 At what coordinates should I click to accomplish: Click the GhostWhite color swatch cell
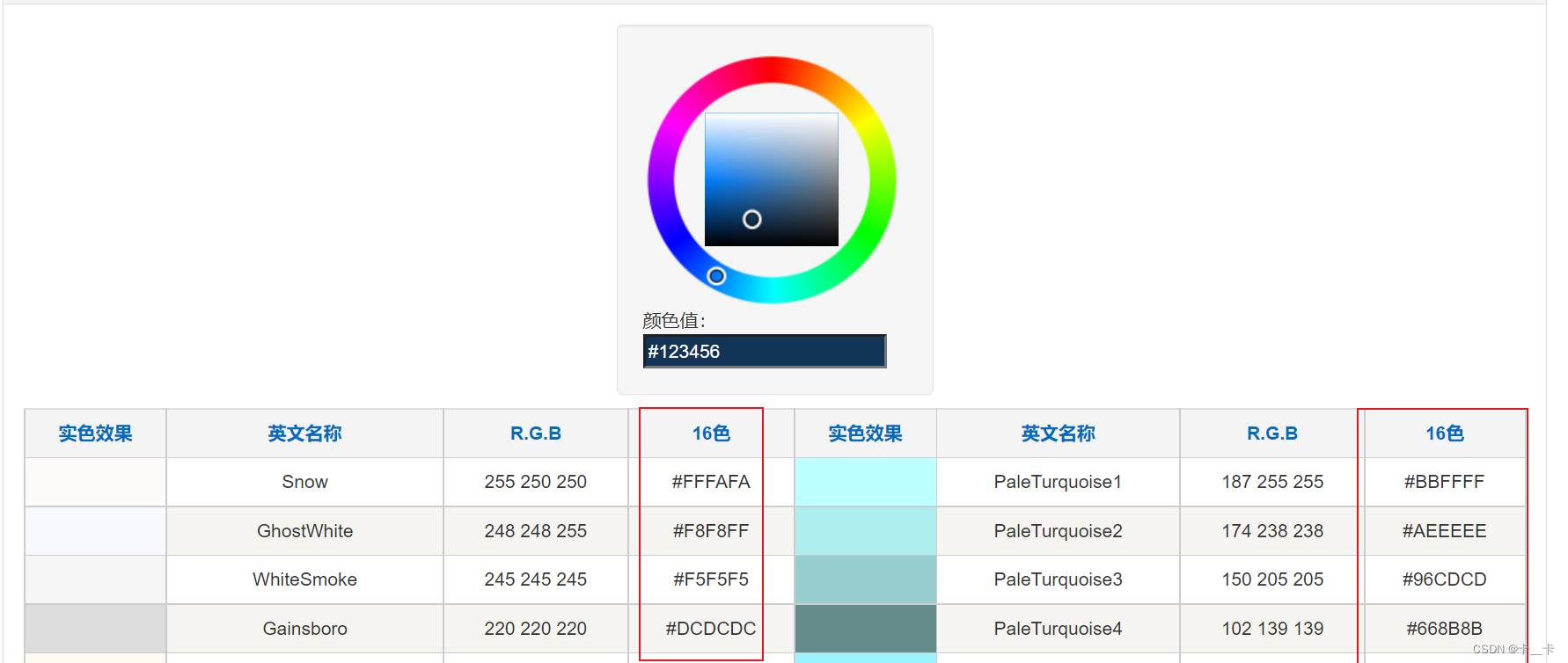[x=96, y=531]
